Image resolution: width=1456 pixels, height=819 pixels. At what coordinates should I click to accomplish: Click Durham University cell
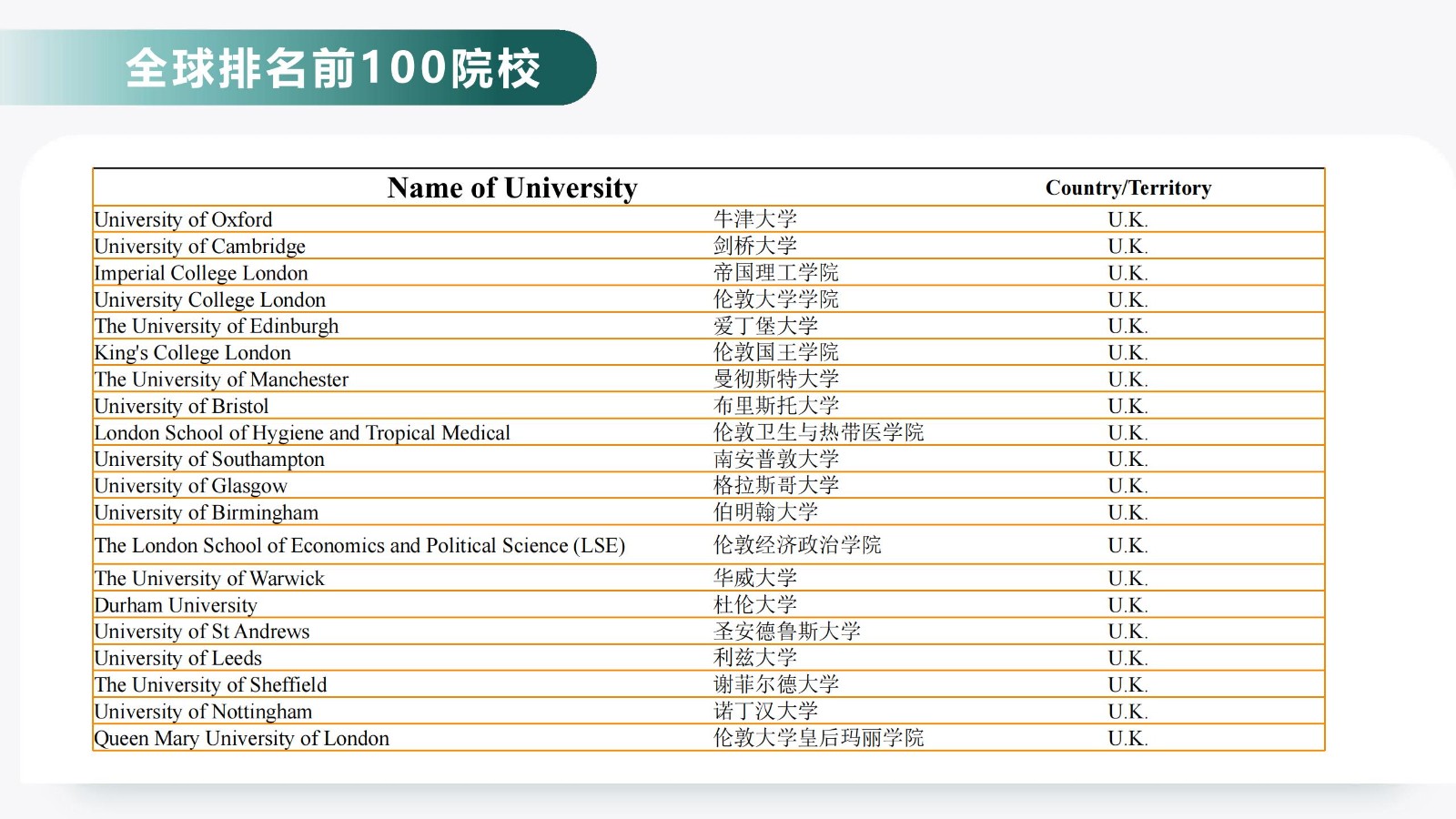[x=176, y=605]
